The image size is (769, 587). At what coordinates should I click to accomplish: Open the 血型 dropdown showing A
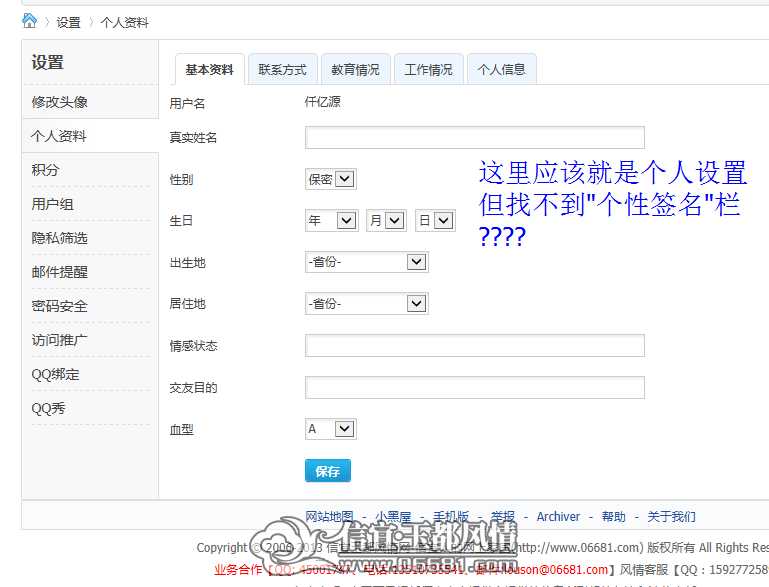(330, 429)
